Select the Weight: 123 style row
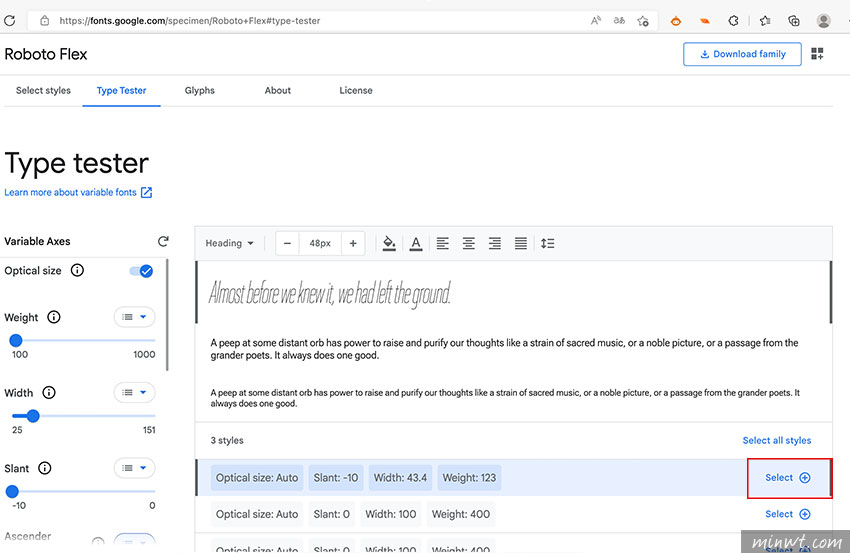This screenshot has width=850, height=553. click(787, 478)
